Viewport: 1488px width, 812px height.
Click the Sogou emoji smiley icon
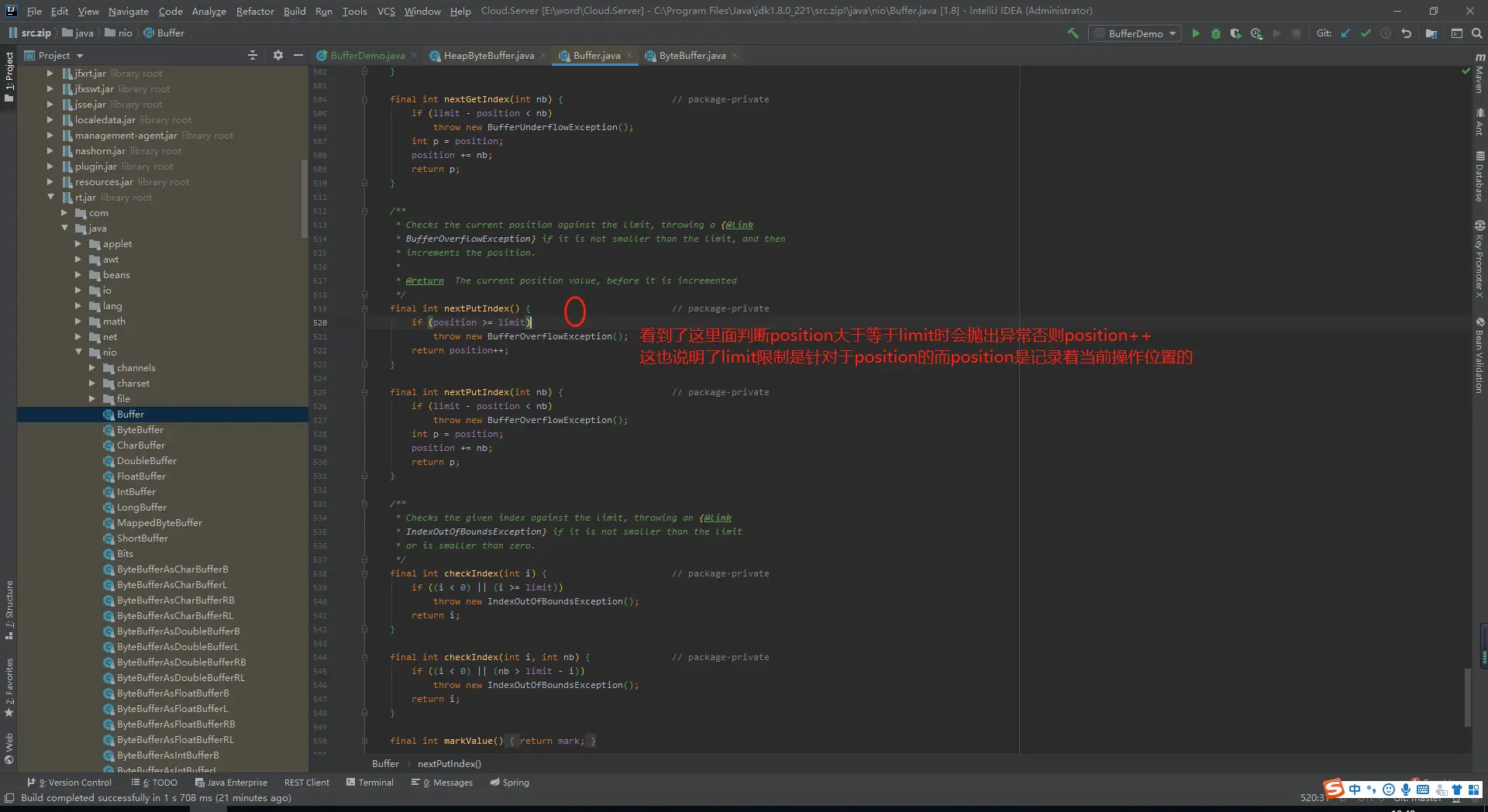pos(1389,790)
